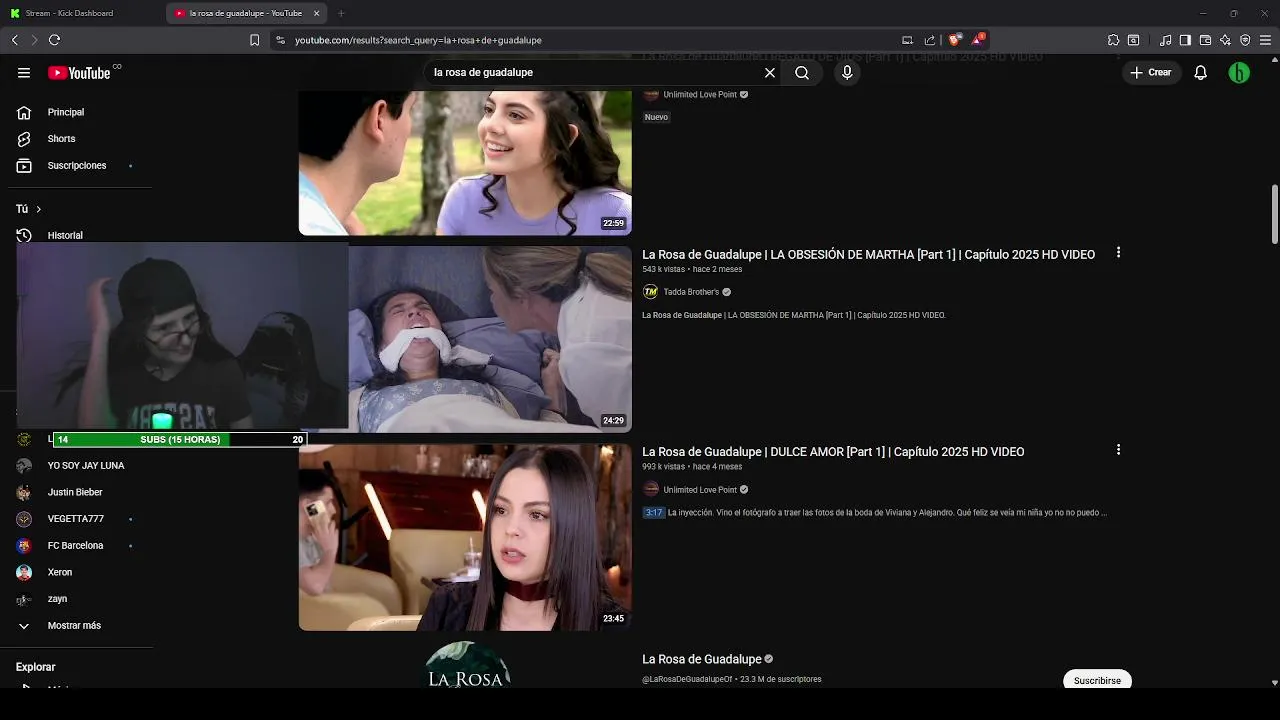This screenshot has width=1280, height=720.
Task: Click the address bar URL field
Action: tap(590, 40)
